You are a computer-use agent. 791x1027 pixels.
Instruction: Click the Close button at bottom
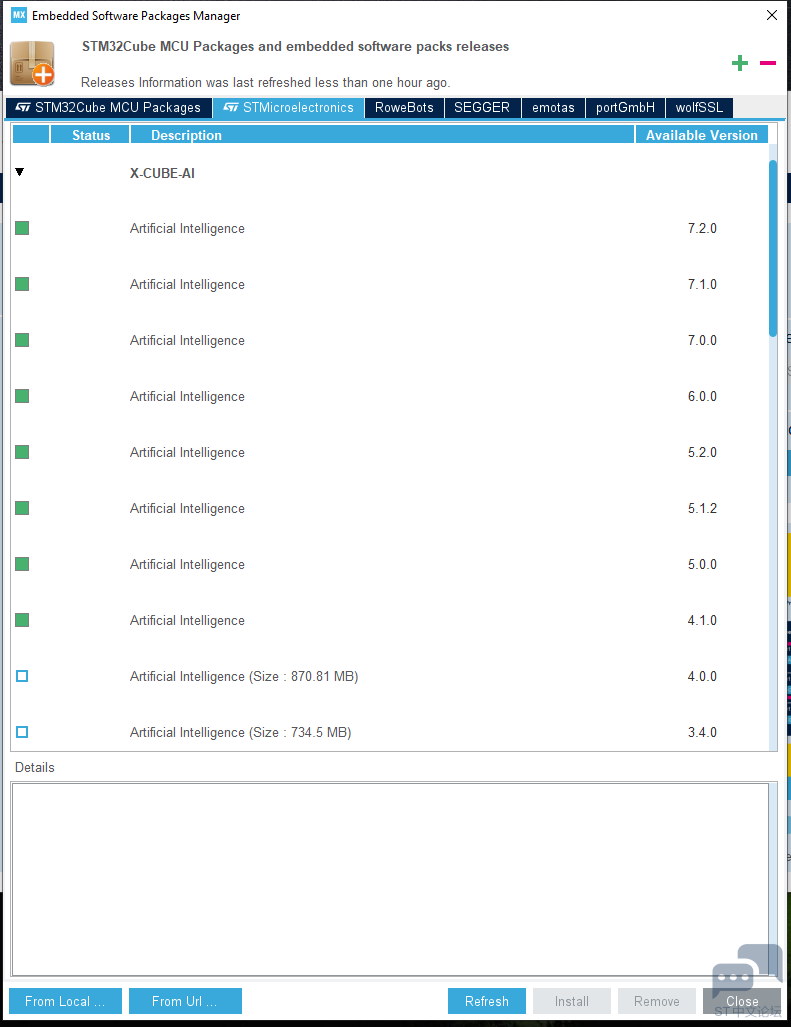click(x=742, y=1001)
